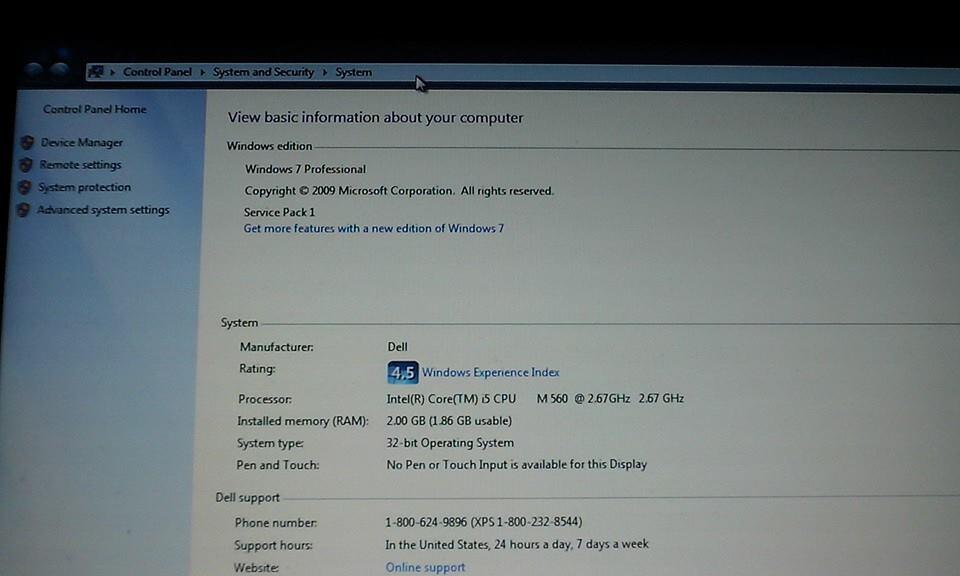960x576 pixels.
Task: Click the Manufacturer value Dell
Action: pos(397,347)
